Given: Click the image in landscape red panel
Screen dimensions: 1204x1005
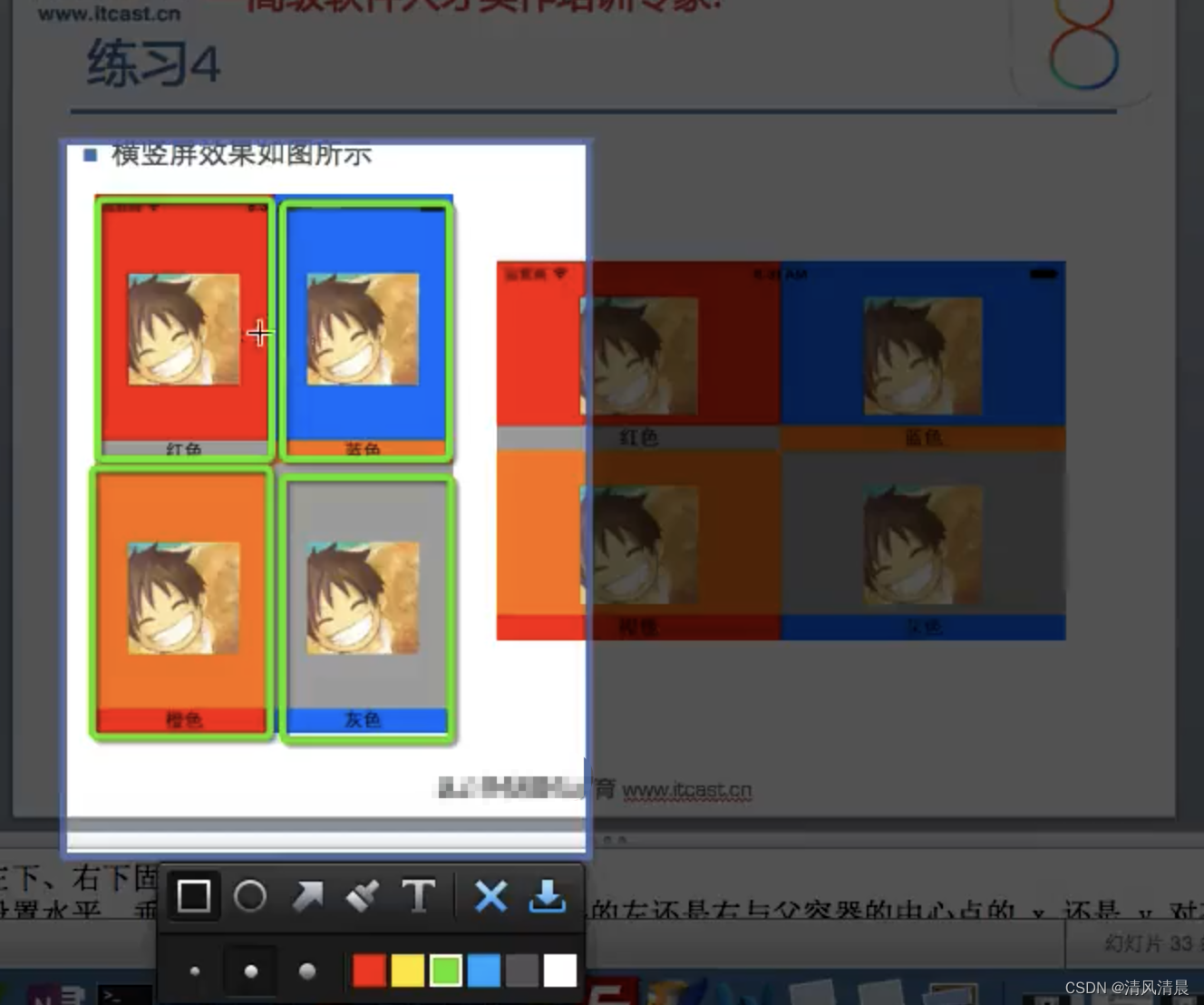Looking at the screenshot, I should pos(639,356).
